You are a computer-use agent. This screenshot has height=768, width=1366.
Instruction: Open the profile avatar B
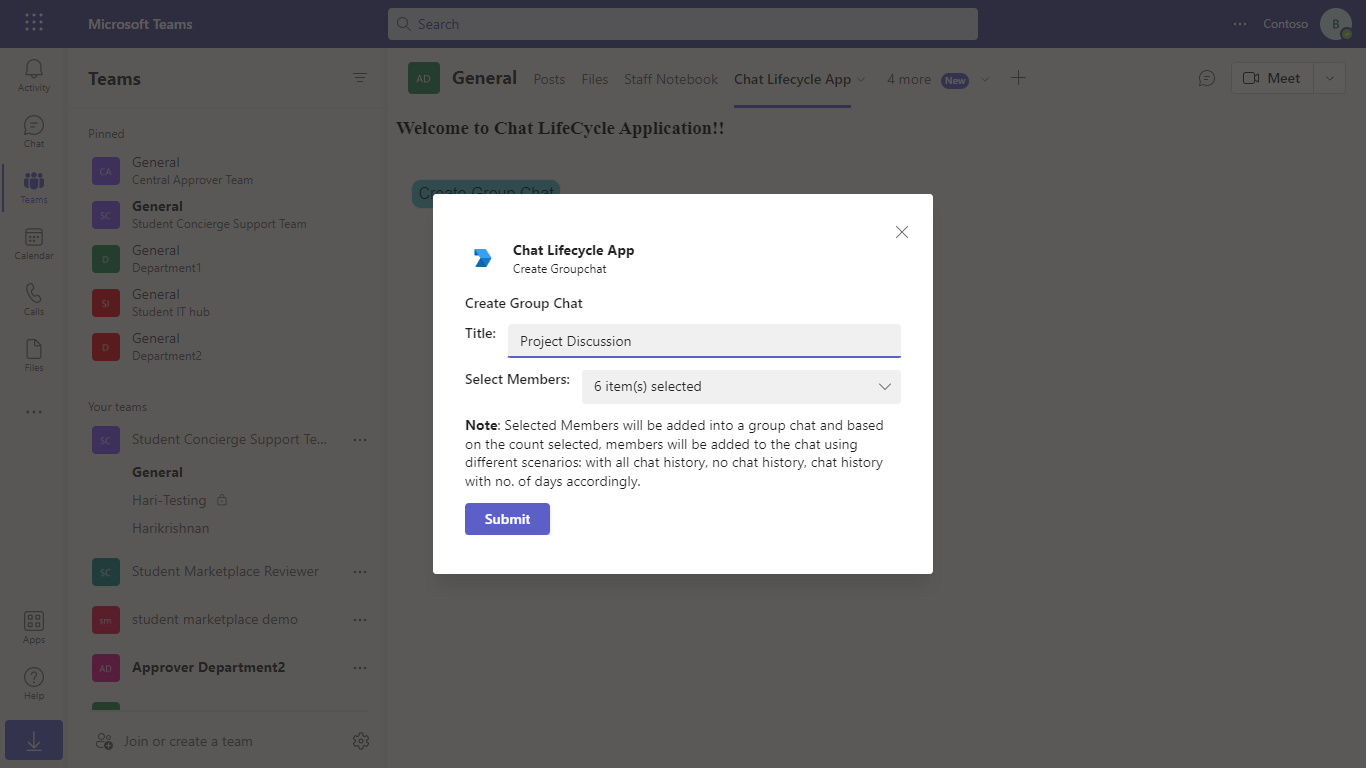pos(1336,24)
